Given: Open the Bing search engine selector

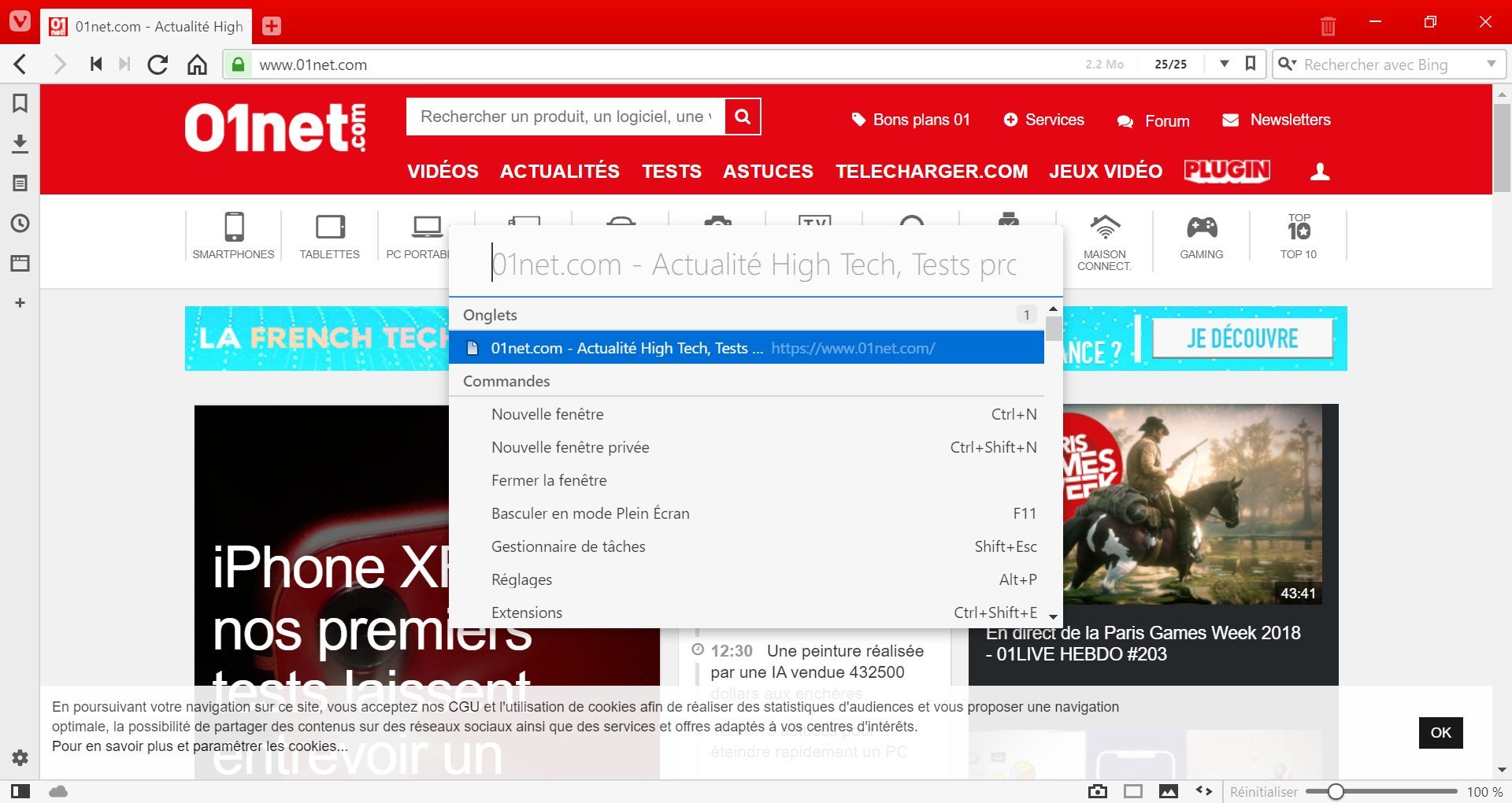Looking at the screenshot, I should pyautogui.click(x=1287, y=65).
